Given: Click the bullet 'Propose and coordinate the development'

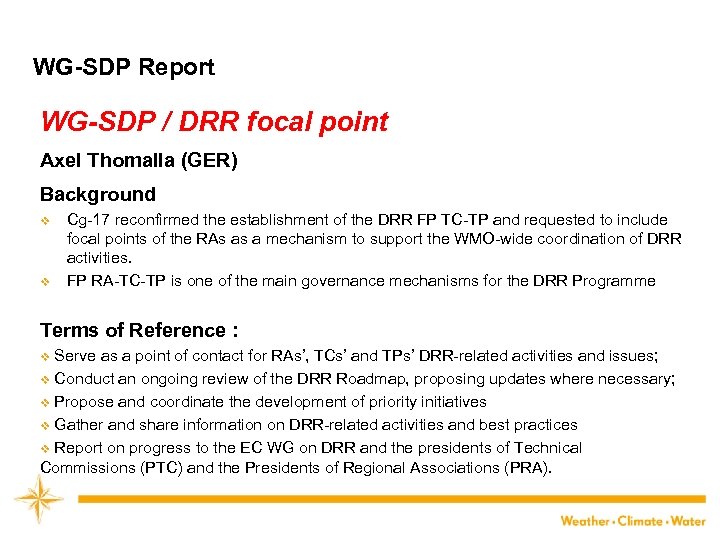Looking at the screenshot, I should [x=270, y=402].
